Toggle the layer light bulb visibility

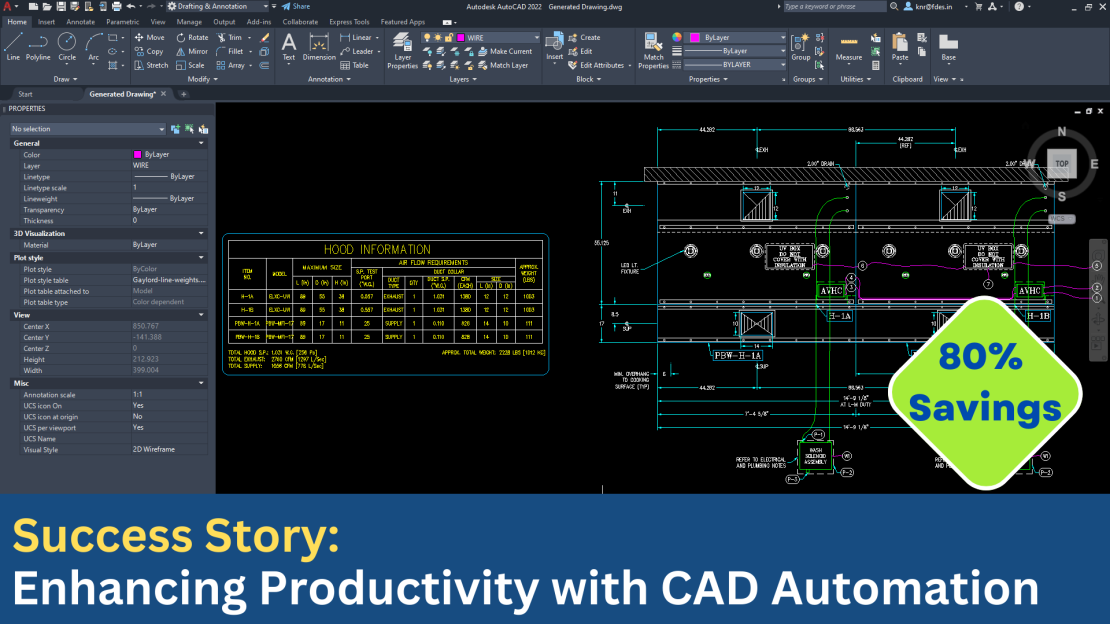click(425, 37)
